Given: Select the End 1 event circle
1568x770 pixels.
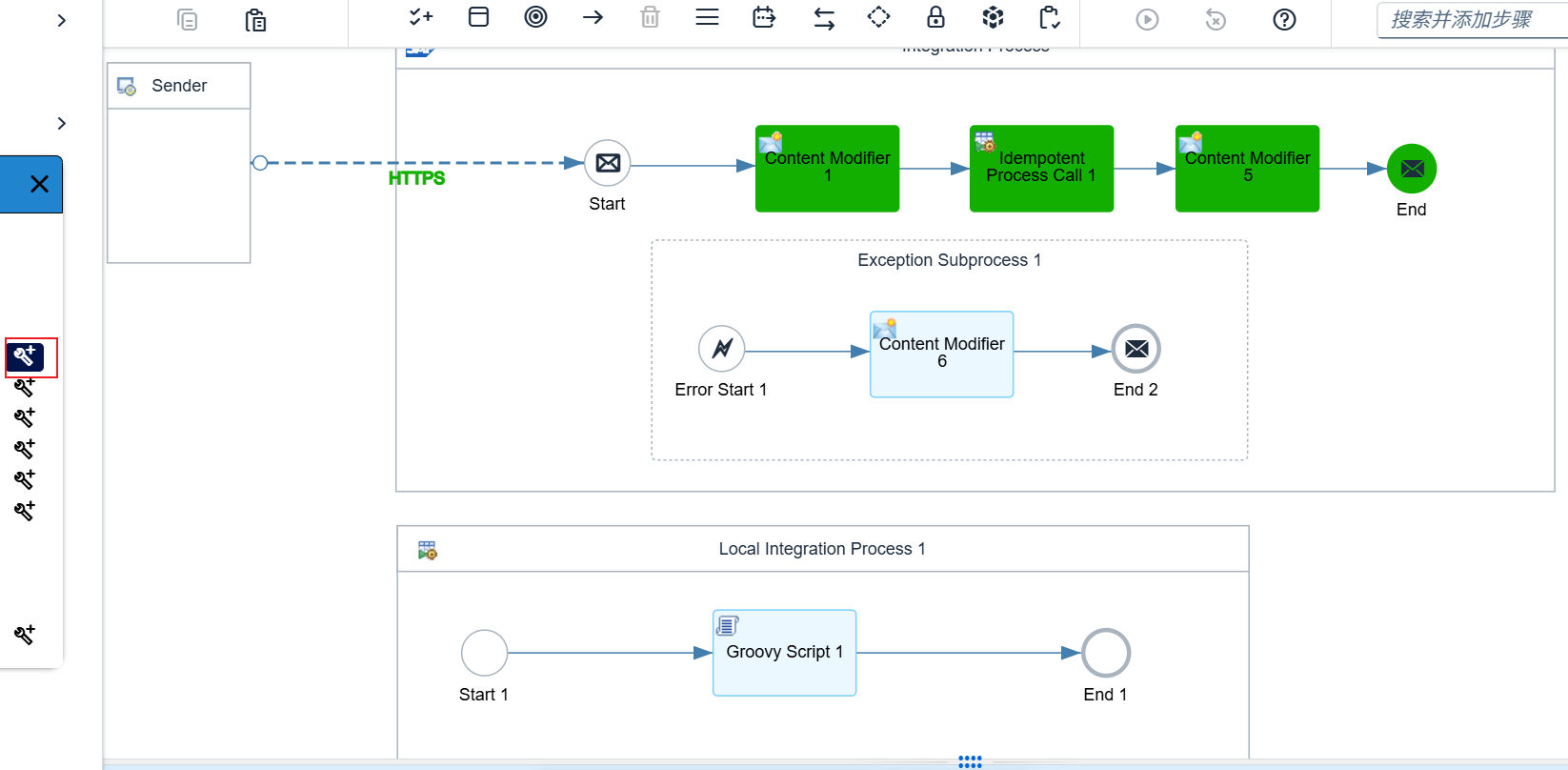Looking at the screenshot, I should tap(1106, 653).
